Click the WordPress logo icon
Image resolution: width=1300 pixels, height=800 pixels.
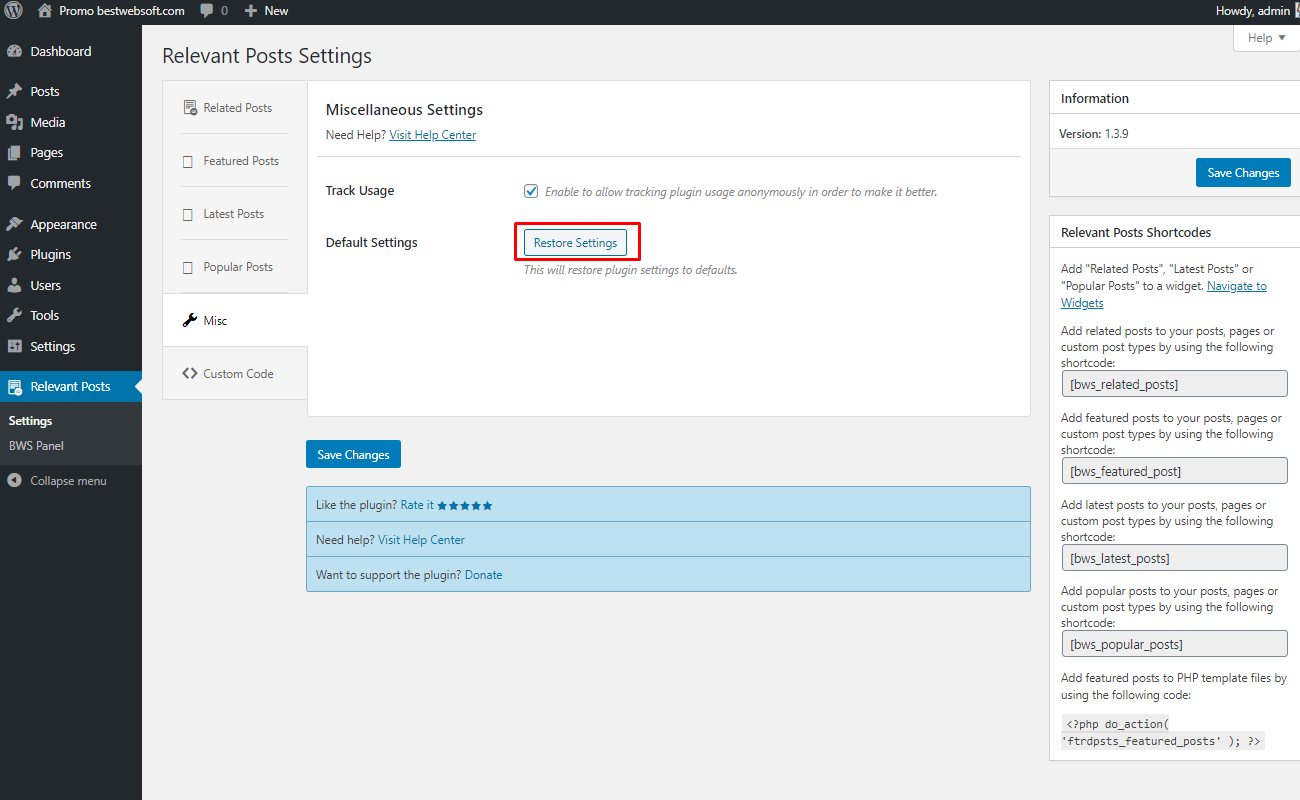coord(14,10)
